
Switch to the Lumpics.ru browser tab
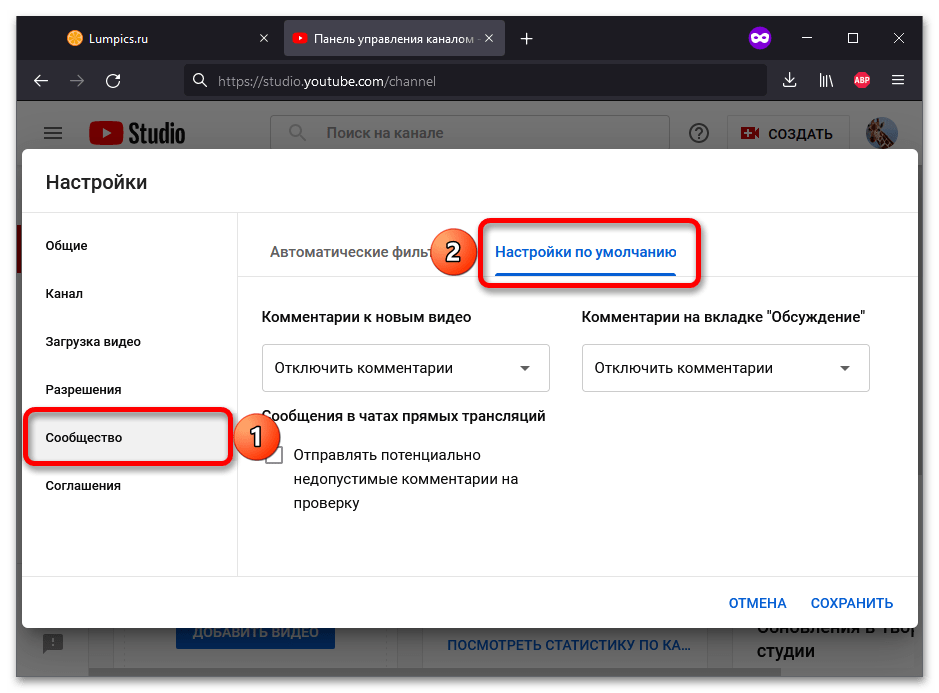pyautogui.click(x=168, y=38)
